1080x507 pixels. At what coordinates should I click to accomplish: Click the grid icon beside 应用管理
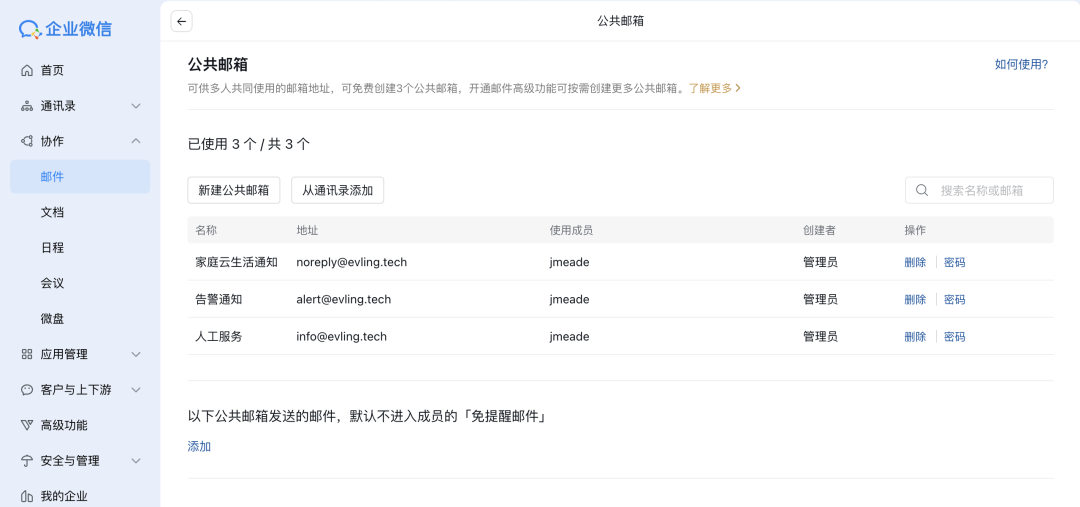coord(27,354)
